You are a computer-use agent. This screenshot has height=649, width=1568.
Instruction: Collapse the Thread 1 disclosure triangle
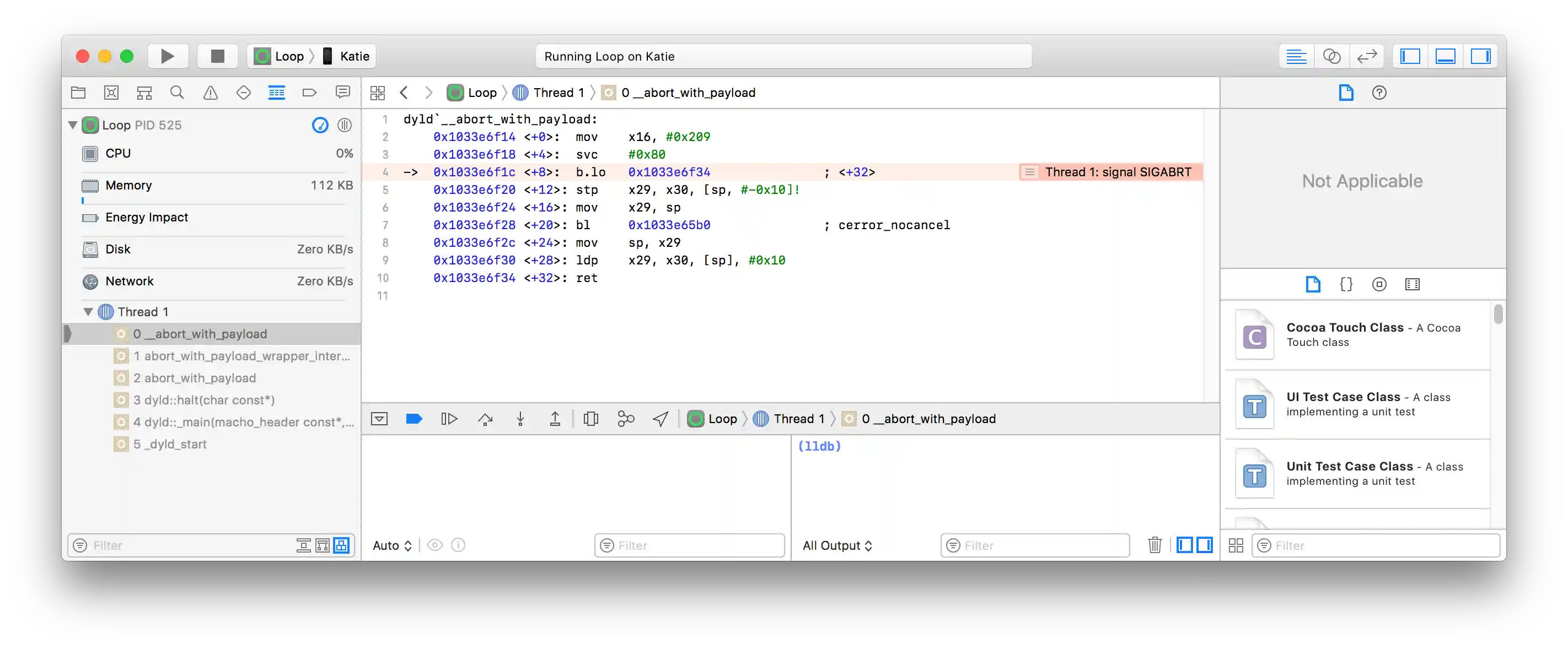pos(88,312)
